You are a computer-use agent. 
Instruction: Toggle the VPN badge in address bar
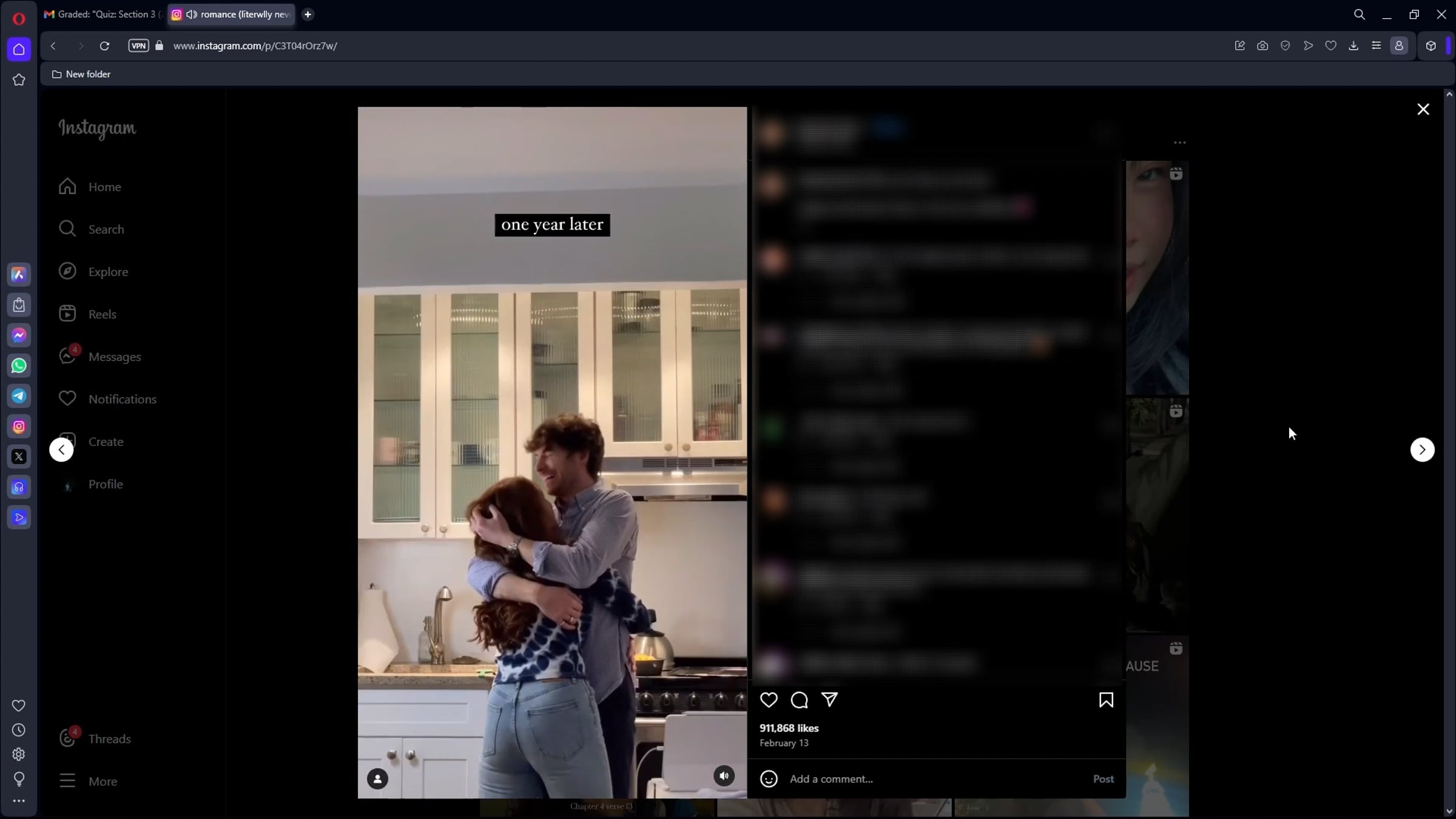(x=138, y=45)
